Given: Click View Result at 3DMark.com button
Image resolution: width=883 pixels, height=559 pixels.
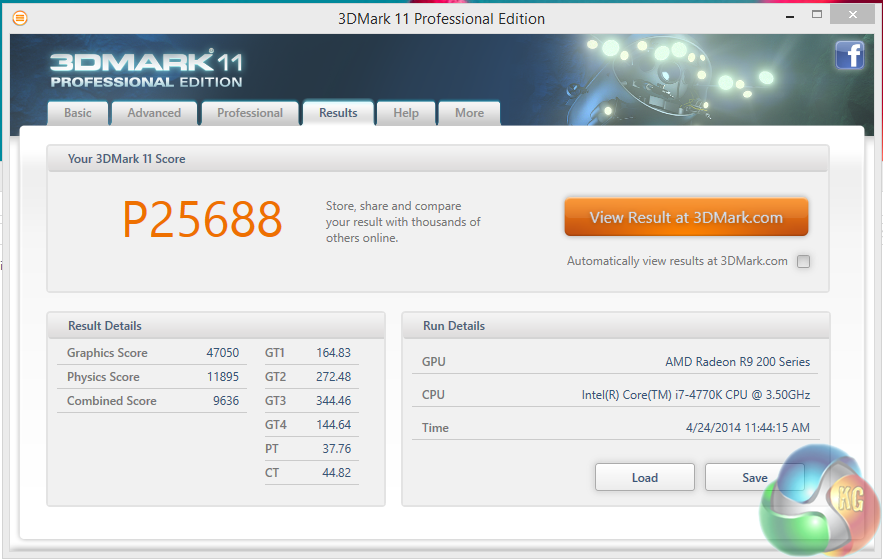Looking at the screenshot, I should 686,217.
